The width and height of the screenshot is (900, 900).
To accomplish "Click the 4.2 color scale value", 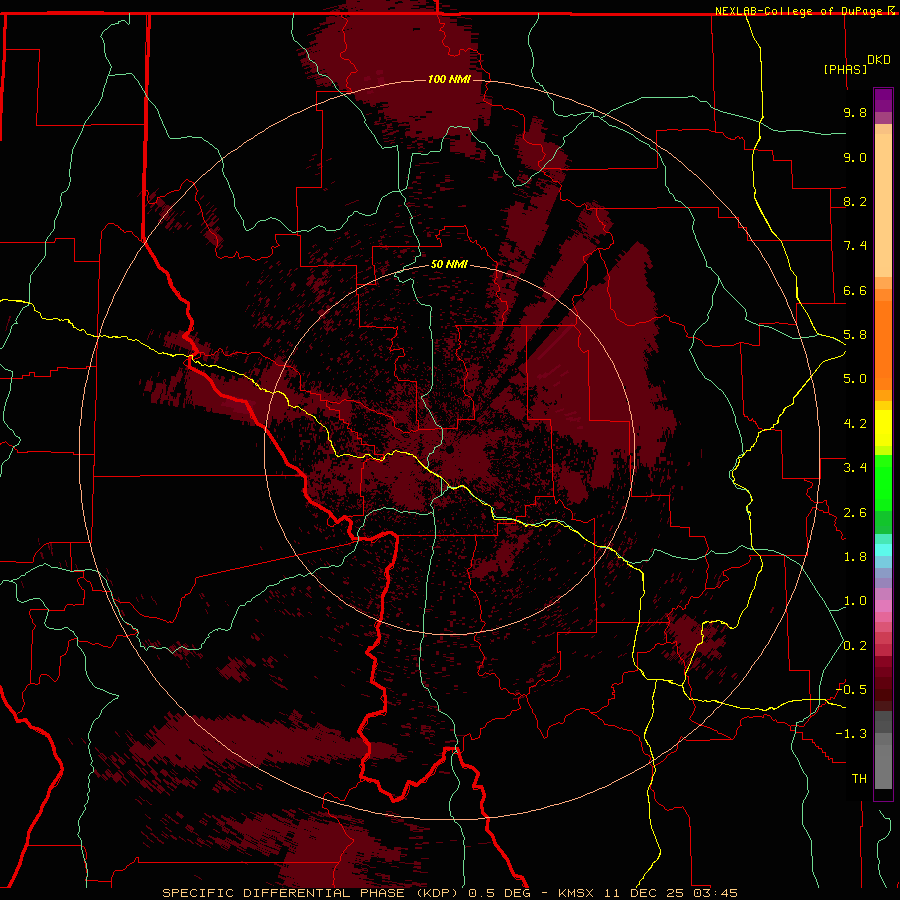I will pos(855,424).
